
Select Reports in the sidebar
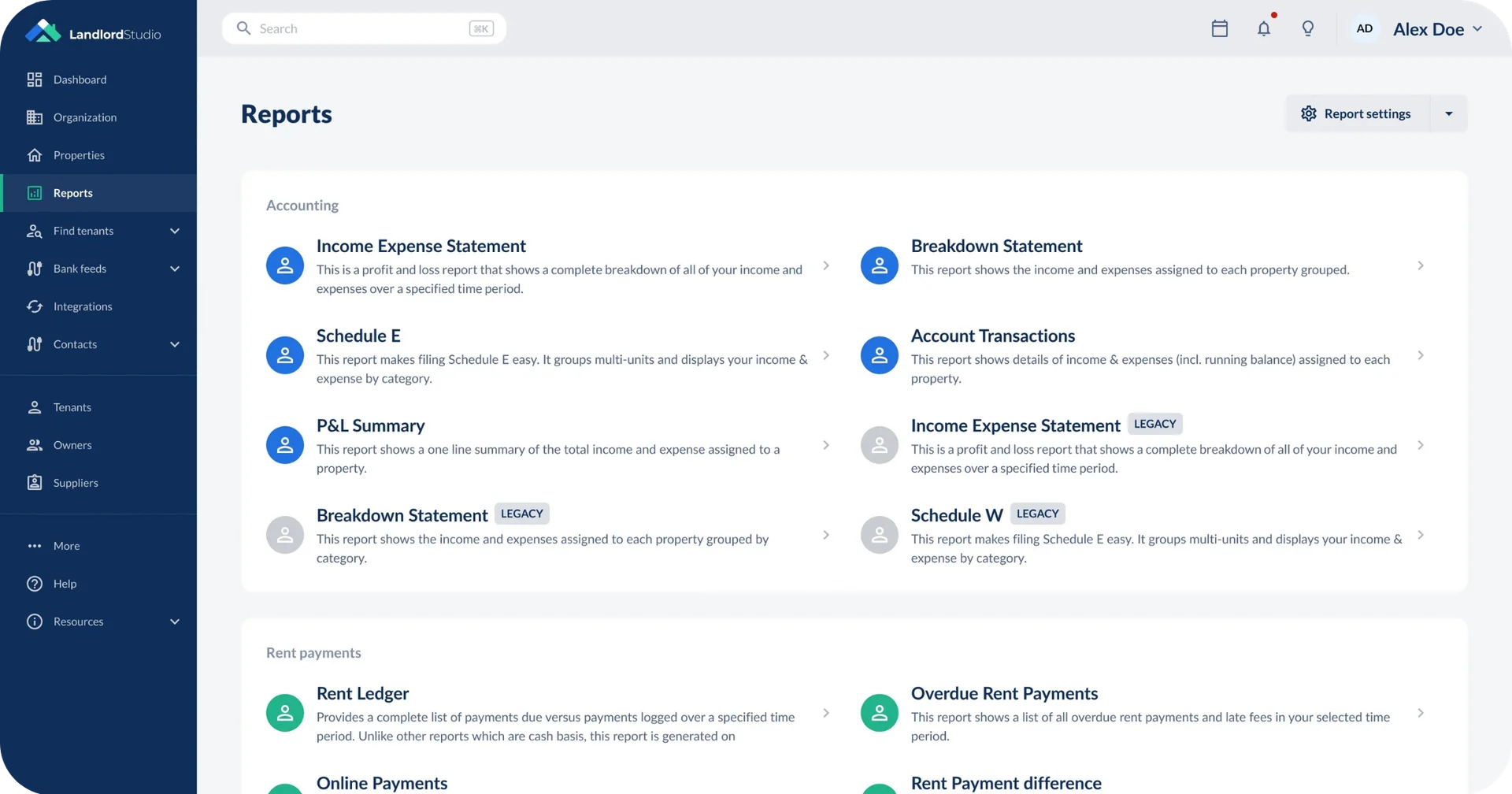98,193
